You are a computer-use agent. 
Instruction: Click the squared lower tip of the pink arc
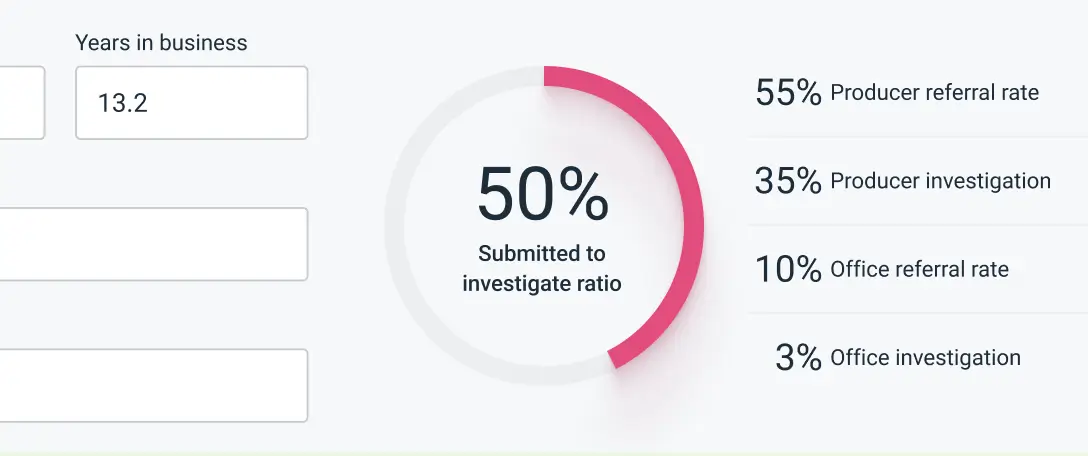(x=613, y=359)
